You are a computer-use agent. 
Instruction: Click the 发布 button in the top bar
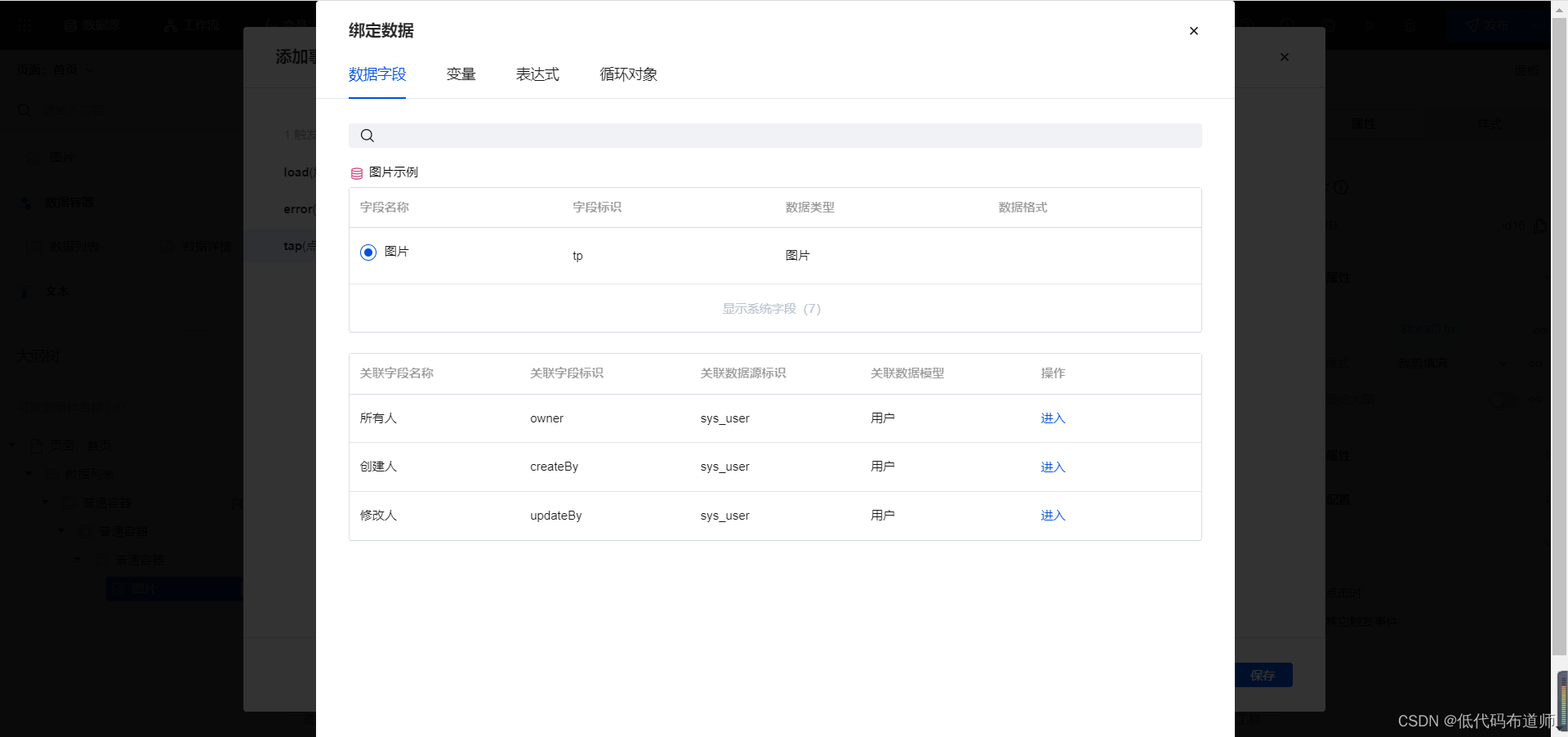(x=1489, y=25)
